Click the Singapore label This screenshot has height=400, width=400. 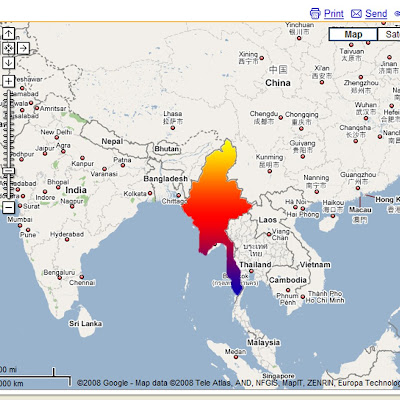[x=278, y=376]
